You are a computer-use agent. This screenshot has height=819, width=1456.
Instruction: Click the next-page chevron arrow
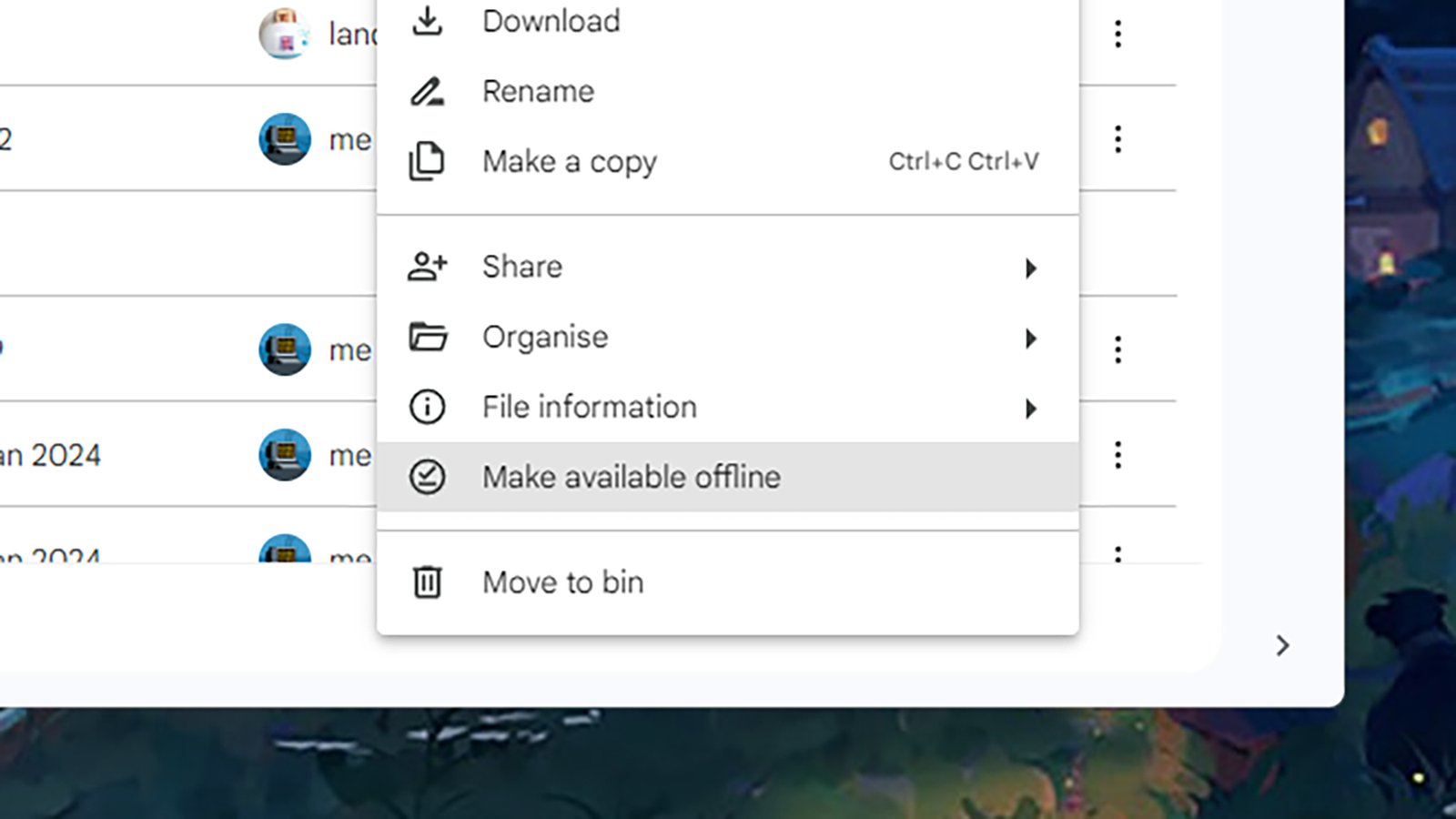[1282, 645]
